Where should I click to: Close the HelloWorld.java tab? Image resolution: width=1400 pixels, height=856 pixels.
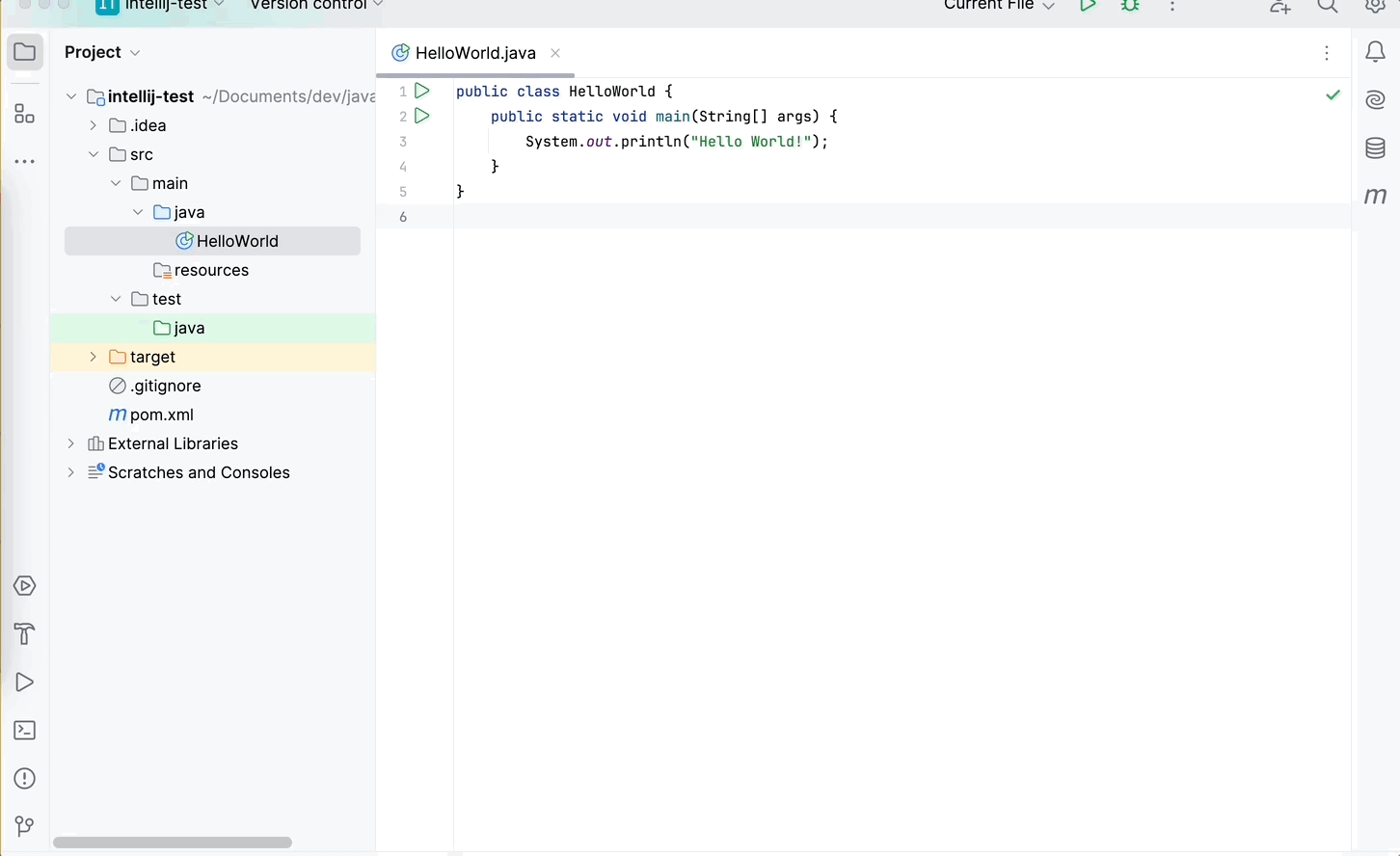tap(555, 53)
